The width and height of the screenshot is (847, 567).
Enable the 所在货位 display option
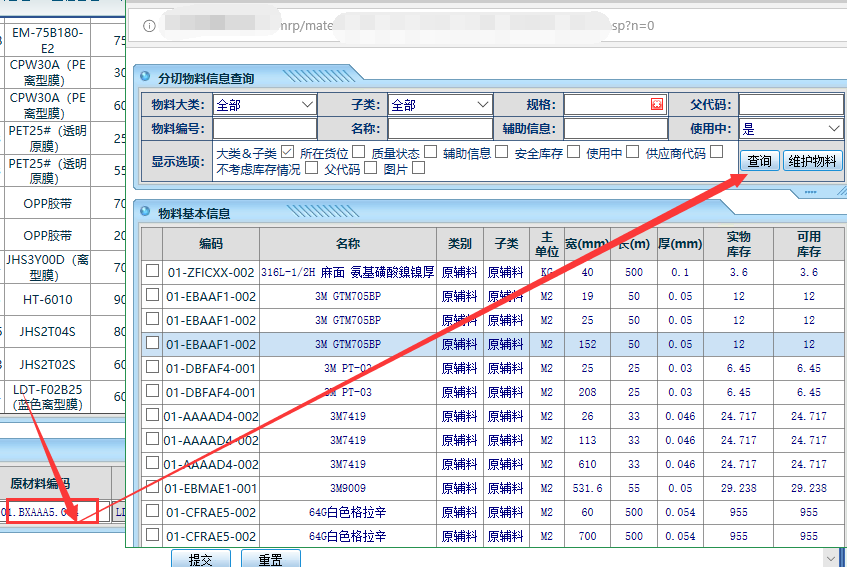[x=358, y=152]
